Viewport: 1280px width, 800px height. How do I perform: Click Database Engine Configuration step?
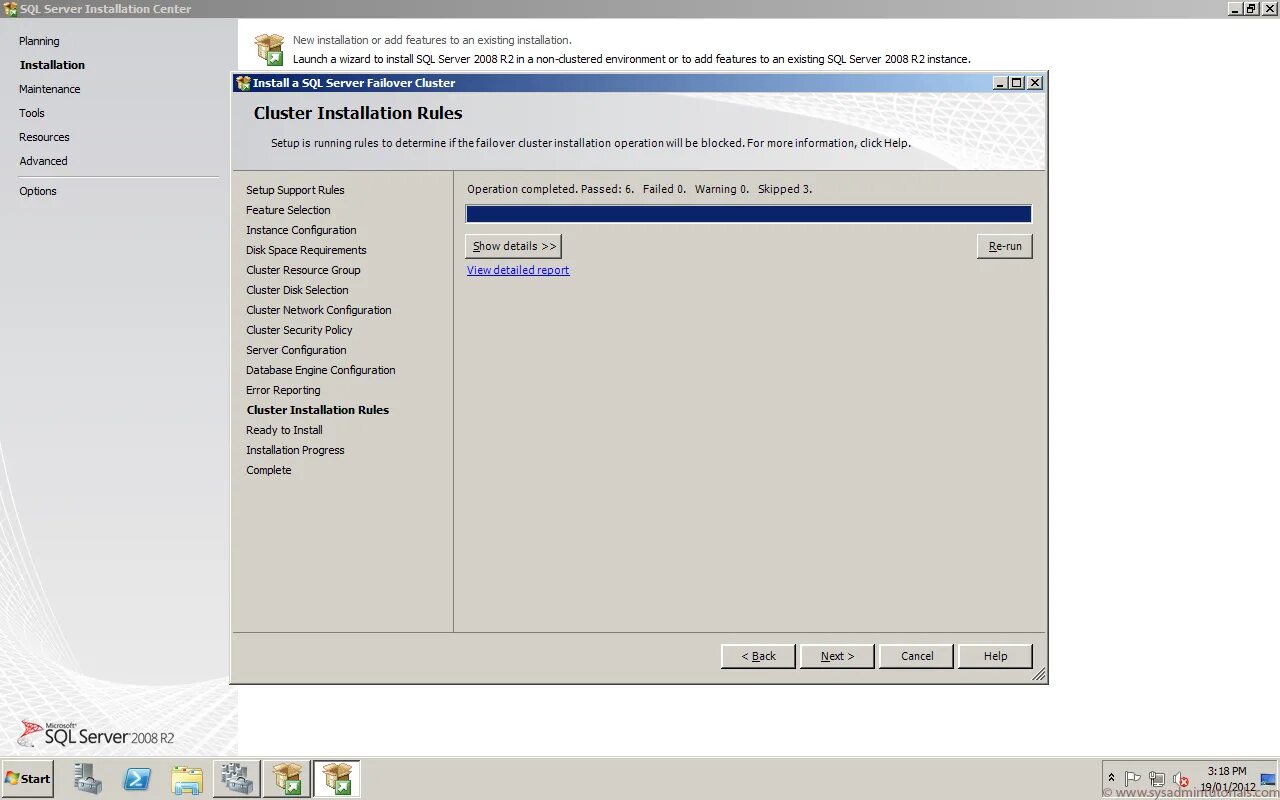(x=321, y=370)
